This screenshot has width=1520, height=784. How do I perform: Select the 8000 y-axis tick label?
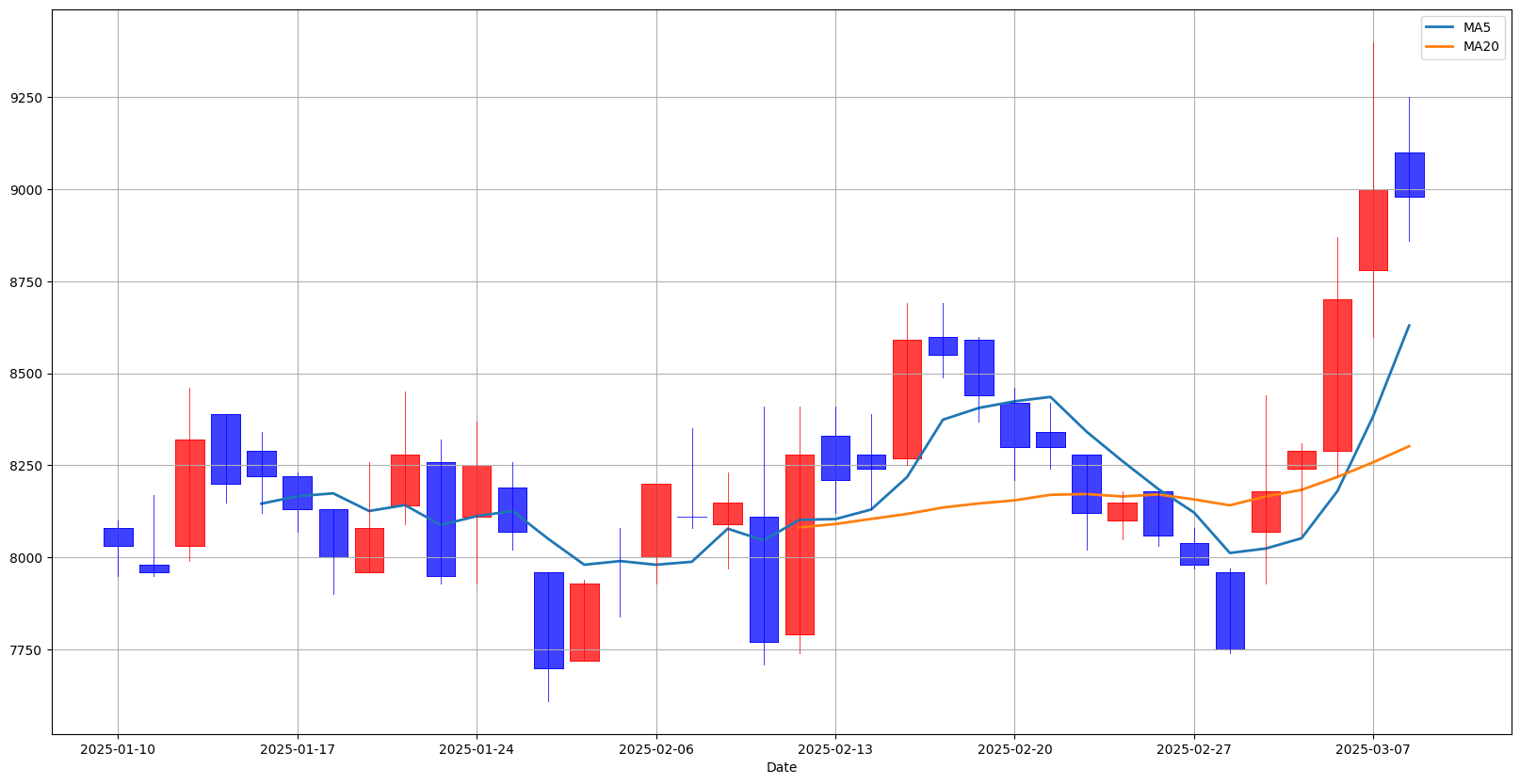26,558
